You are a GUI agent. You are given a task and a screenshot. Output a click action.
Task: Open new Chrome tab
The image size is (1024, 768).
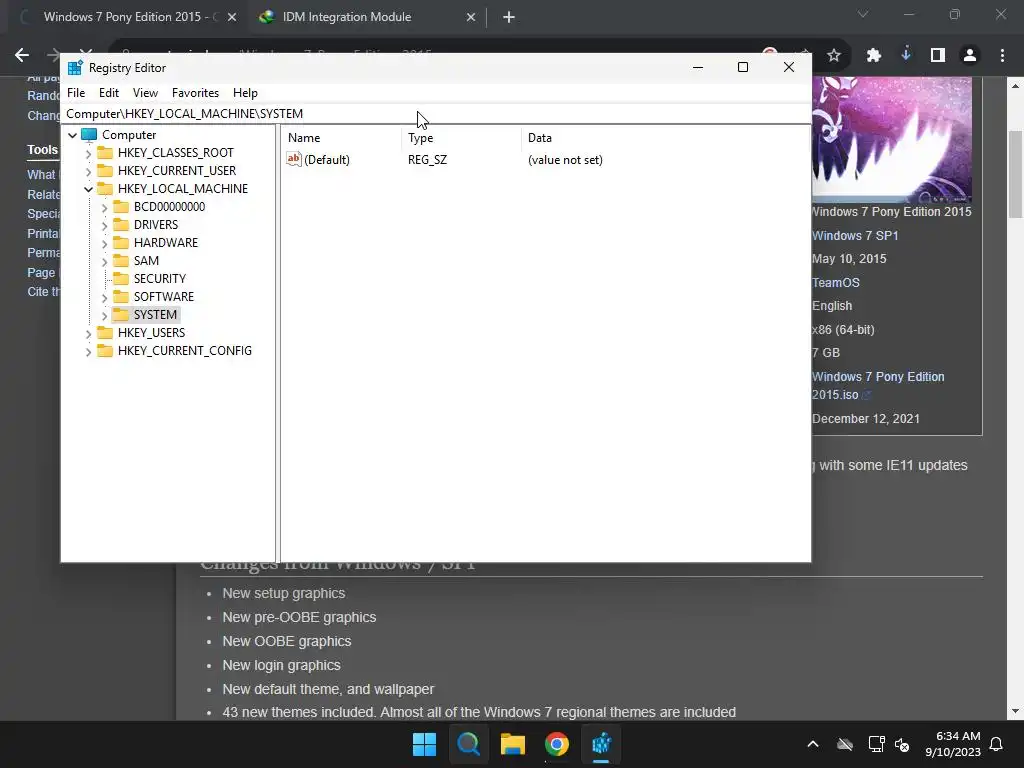coord(509,17)
